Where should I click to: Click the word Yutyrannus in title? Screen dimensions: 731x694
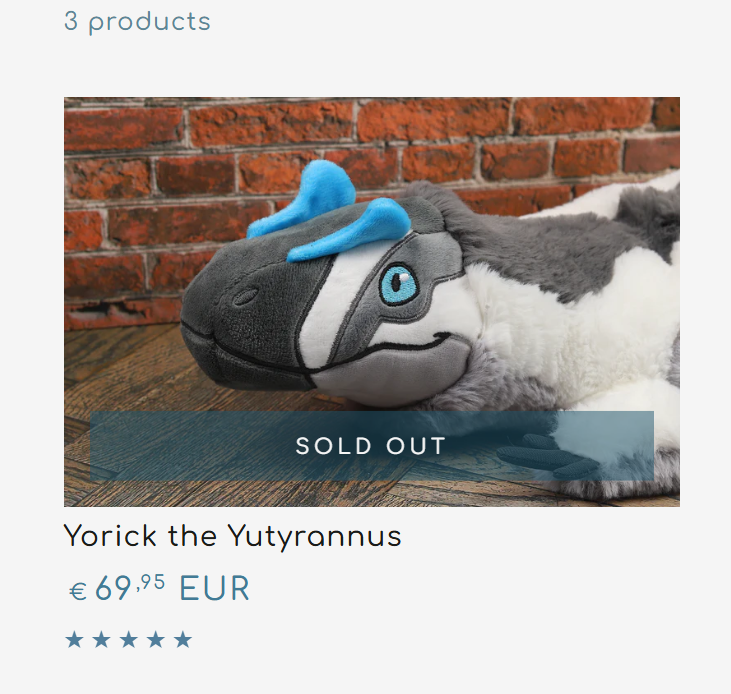(315, 537)
